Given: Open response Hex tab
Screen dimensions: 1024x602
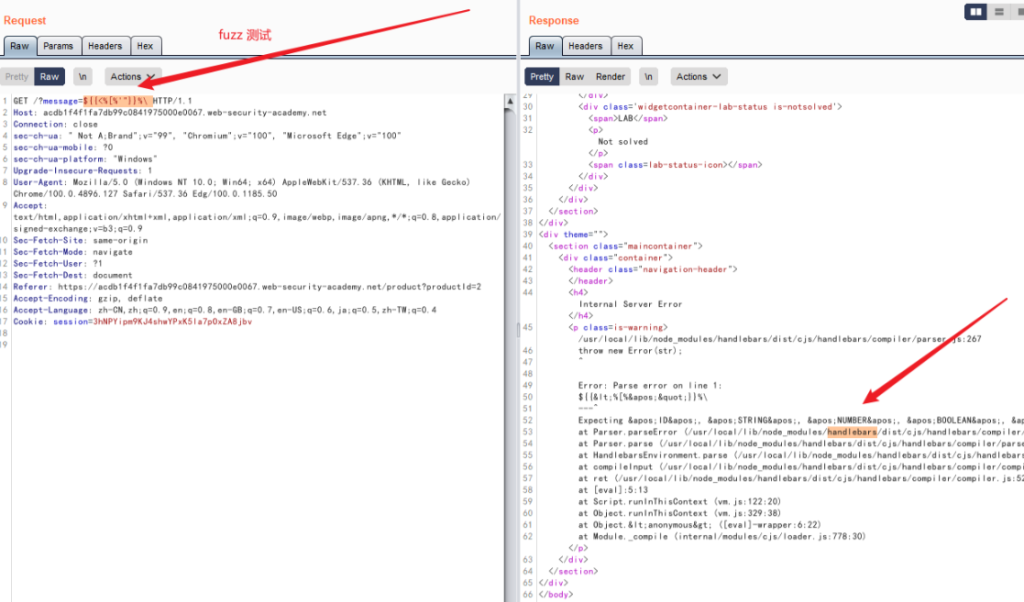Looking at the screenshot, I should [x=626, y=46].
